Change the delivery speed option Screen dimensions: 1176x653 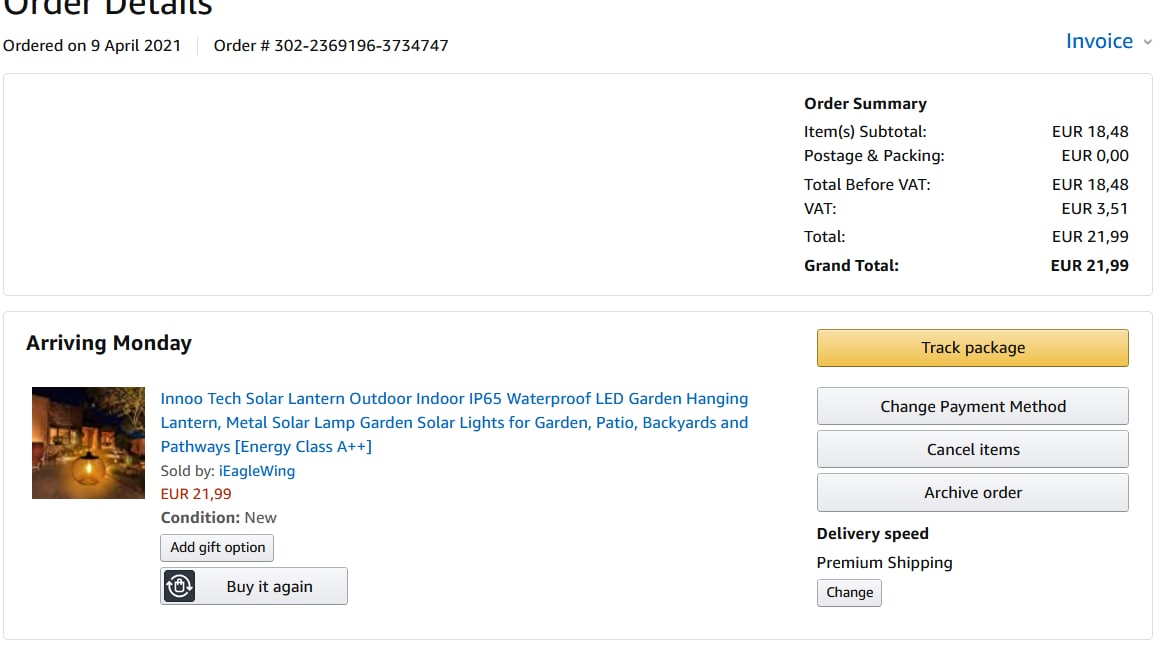coord(849,592)
